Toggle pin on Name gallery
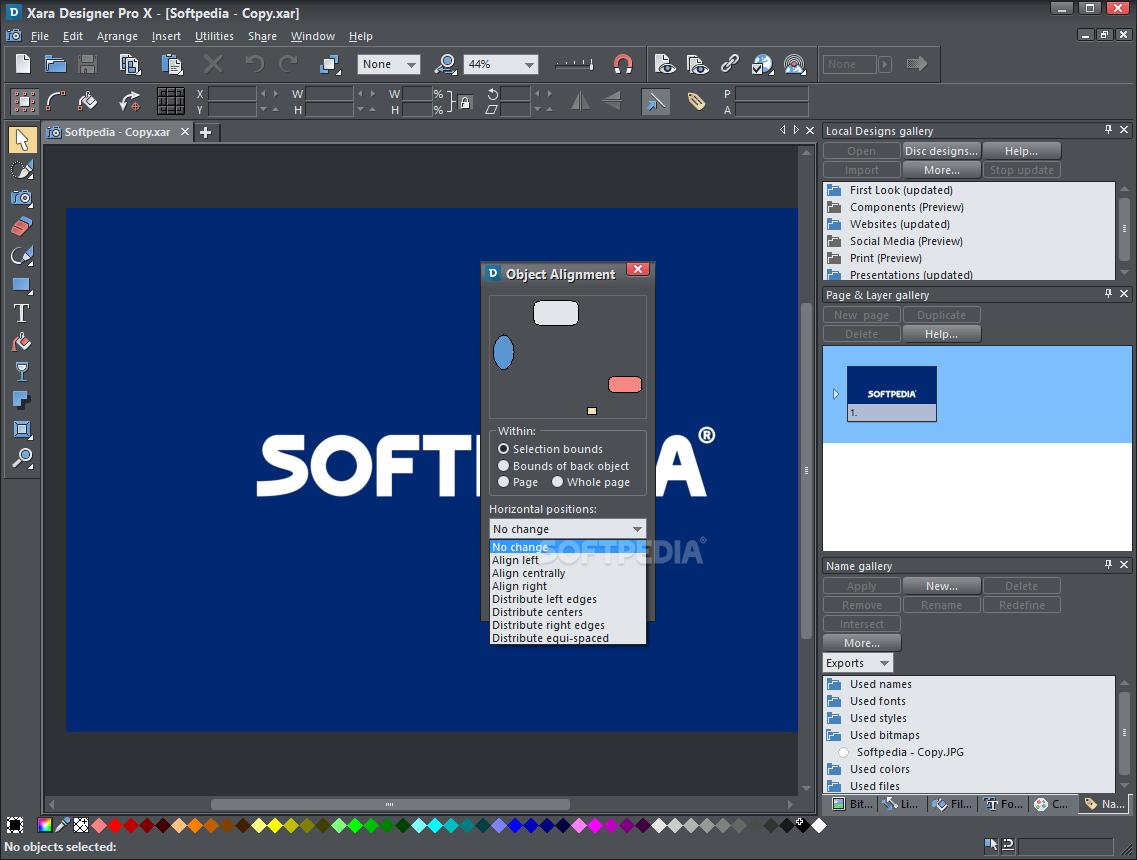 tap(1108, 565)
